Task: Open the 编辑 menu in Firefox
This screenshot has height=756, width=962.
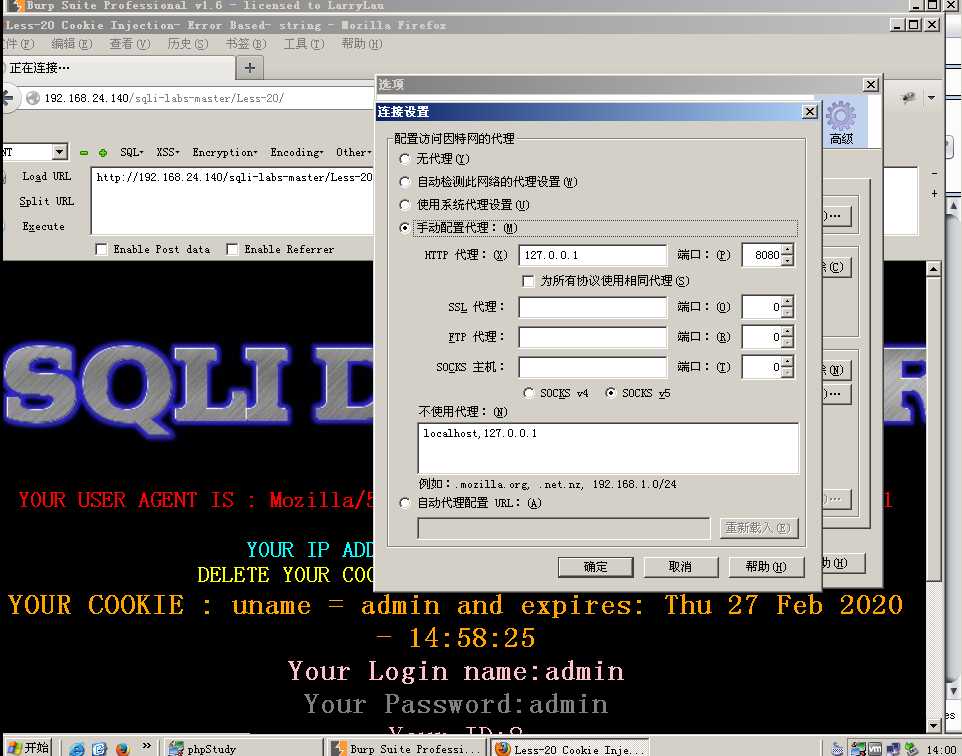Action: [x=72, y=44]
